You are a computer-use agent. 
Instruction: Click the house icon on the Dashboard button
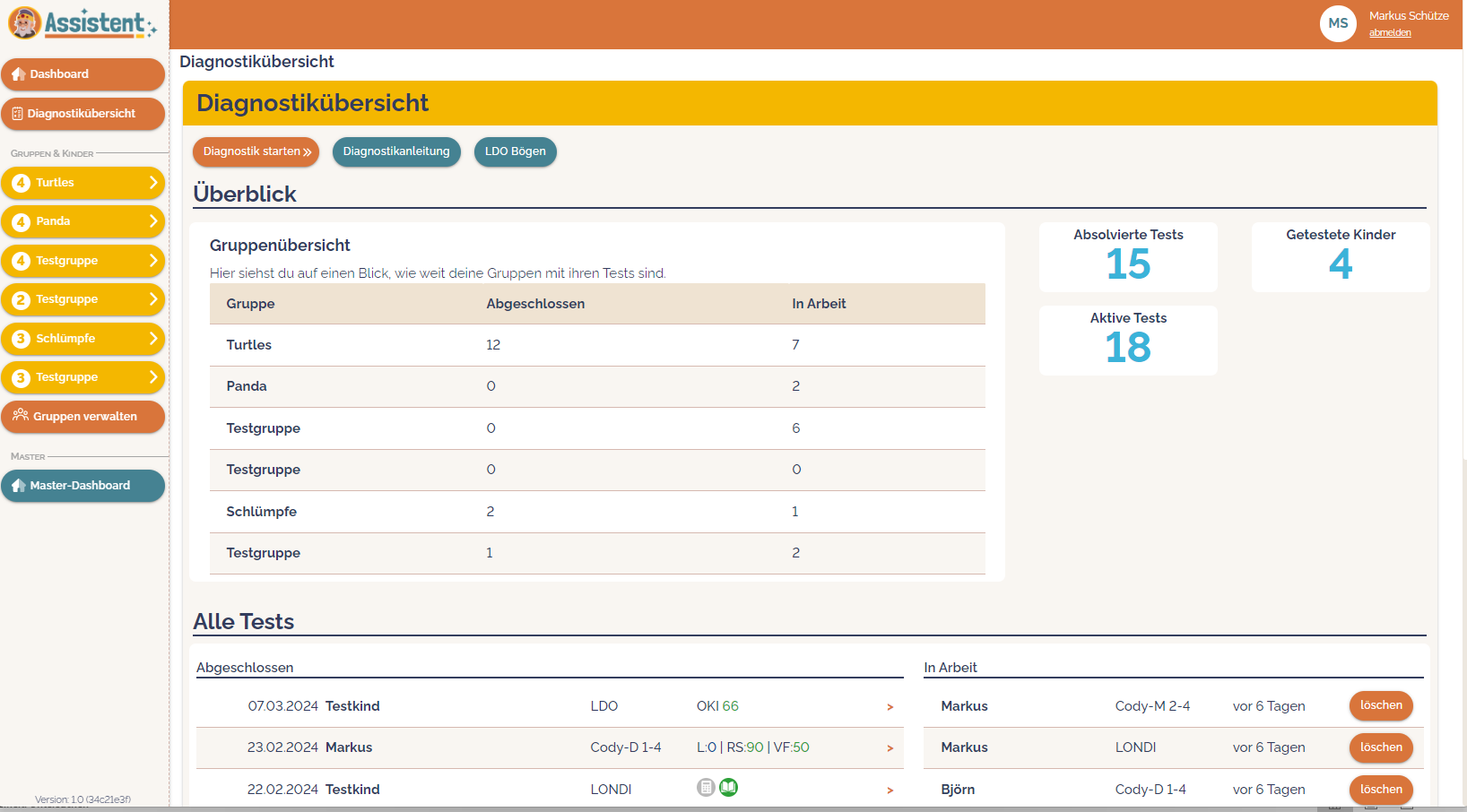19,74
